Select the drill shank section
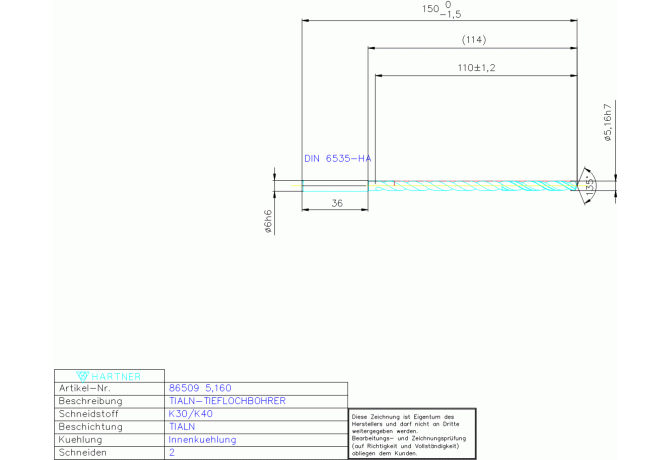Viewport: 670px width, 460px height. pos(335,184)
